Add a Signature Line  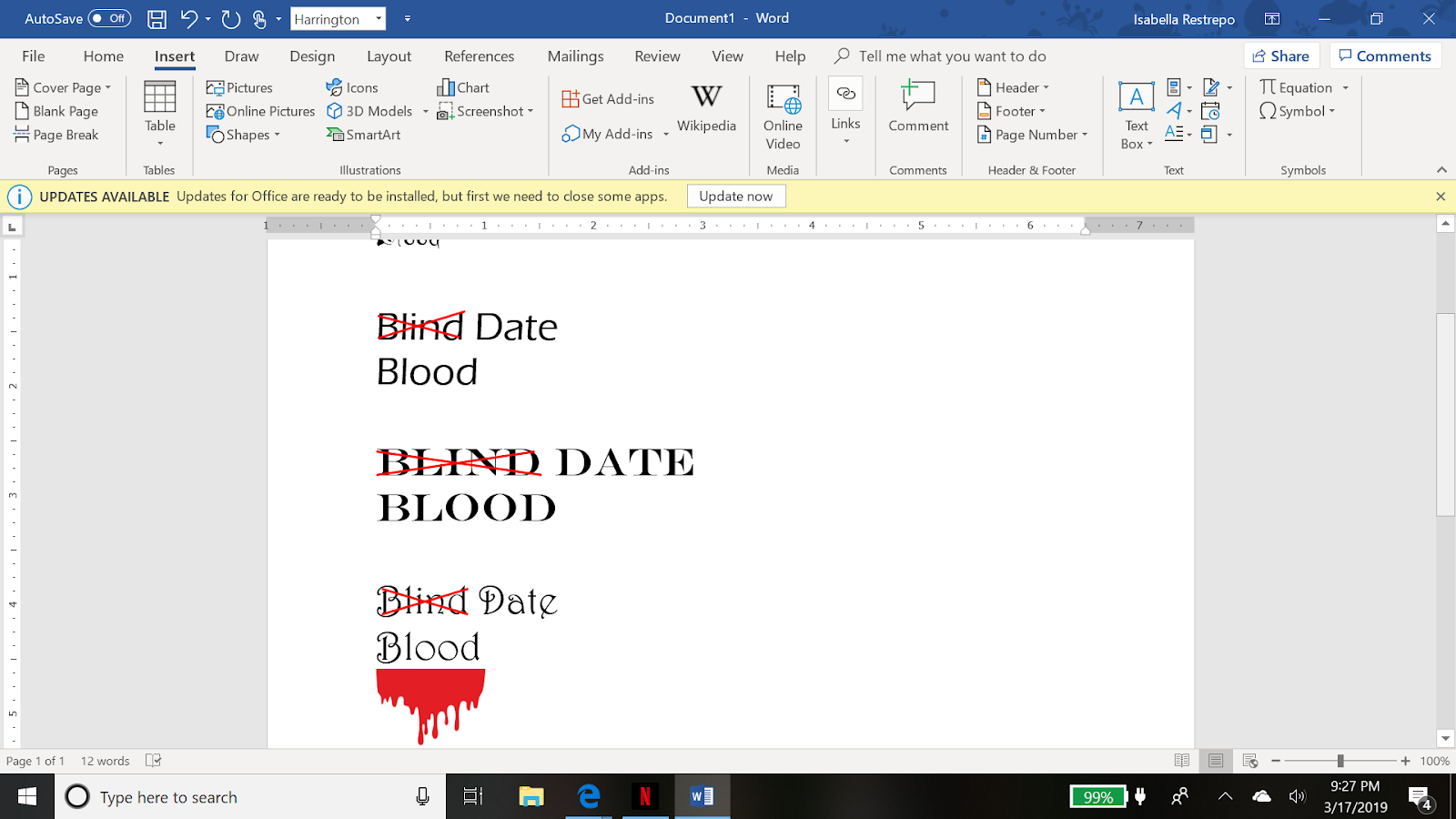coord(1217,87)
